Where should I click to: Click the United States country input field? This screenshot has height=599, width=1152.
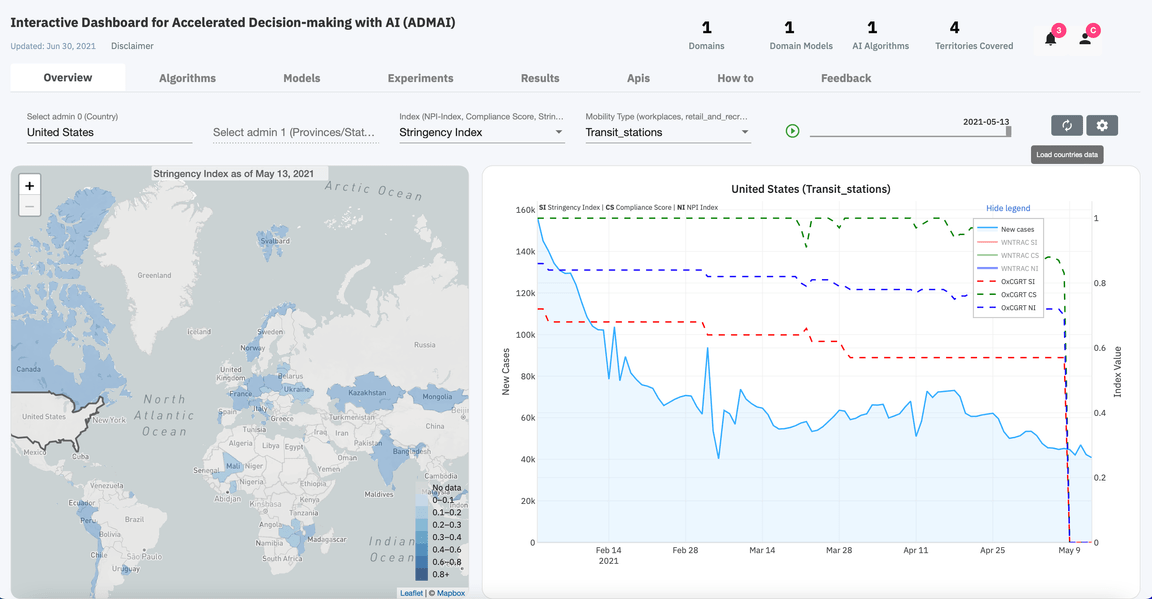tap(109, 132)
